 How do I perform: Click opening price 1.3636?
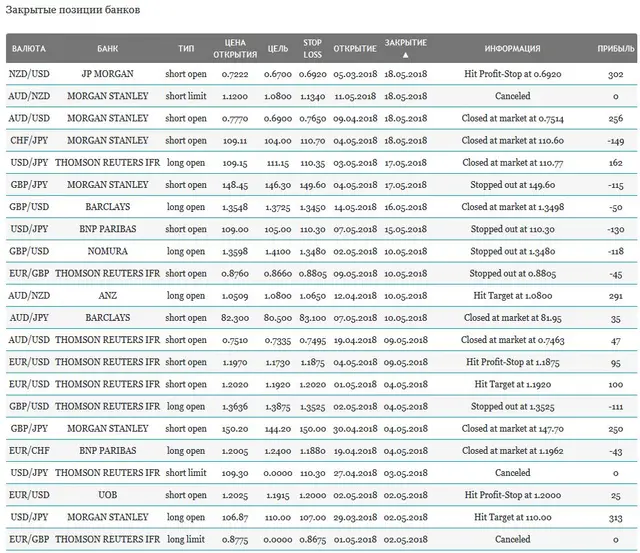click(235, 406)
